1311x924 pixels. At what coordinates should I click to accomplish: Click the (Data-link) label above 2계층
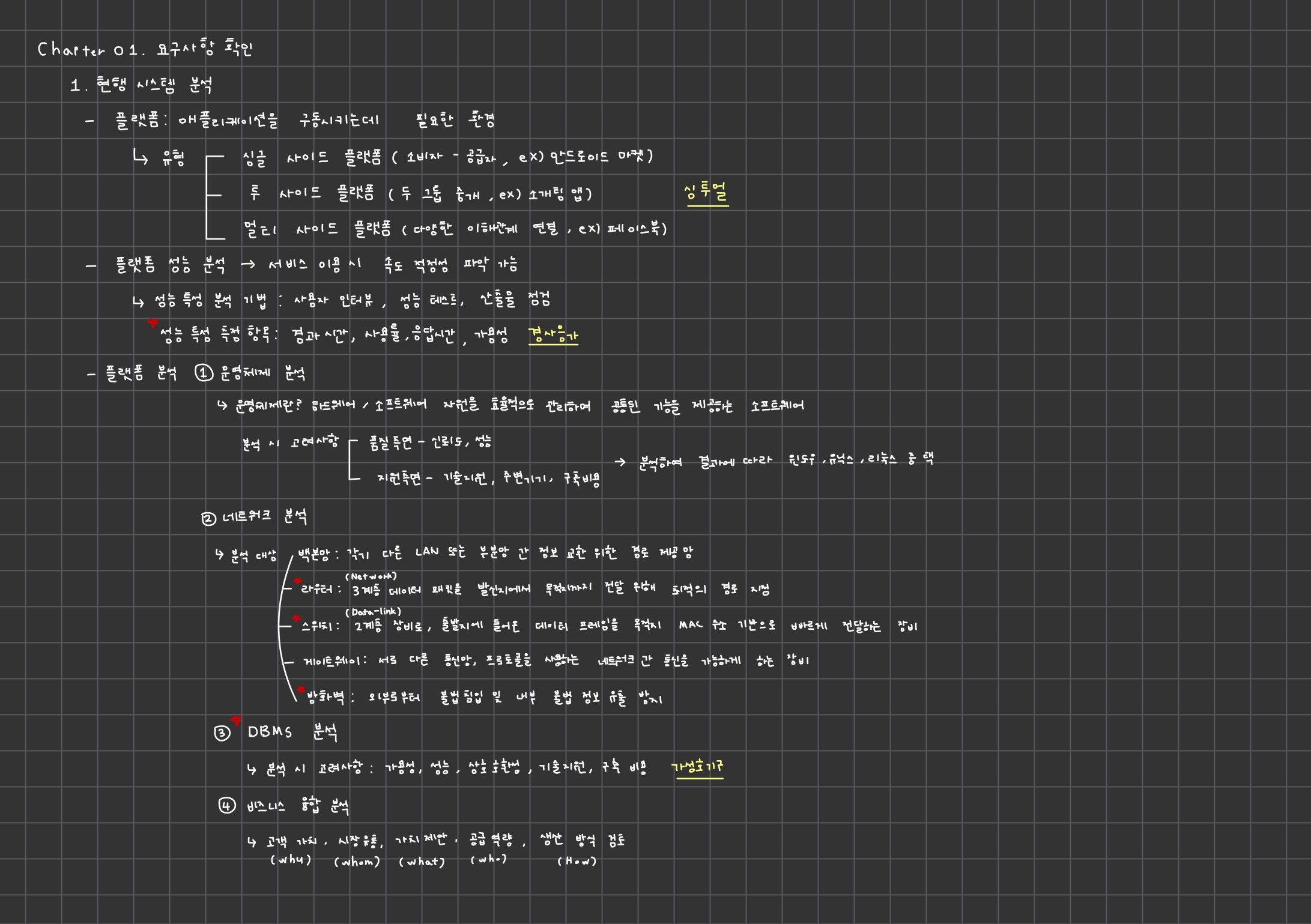point(373,612)
